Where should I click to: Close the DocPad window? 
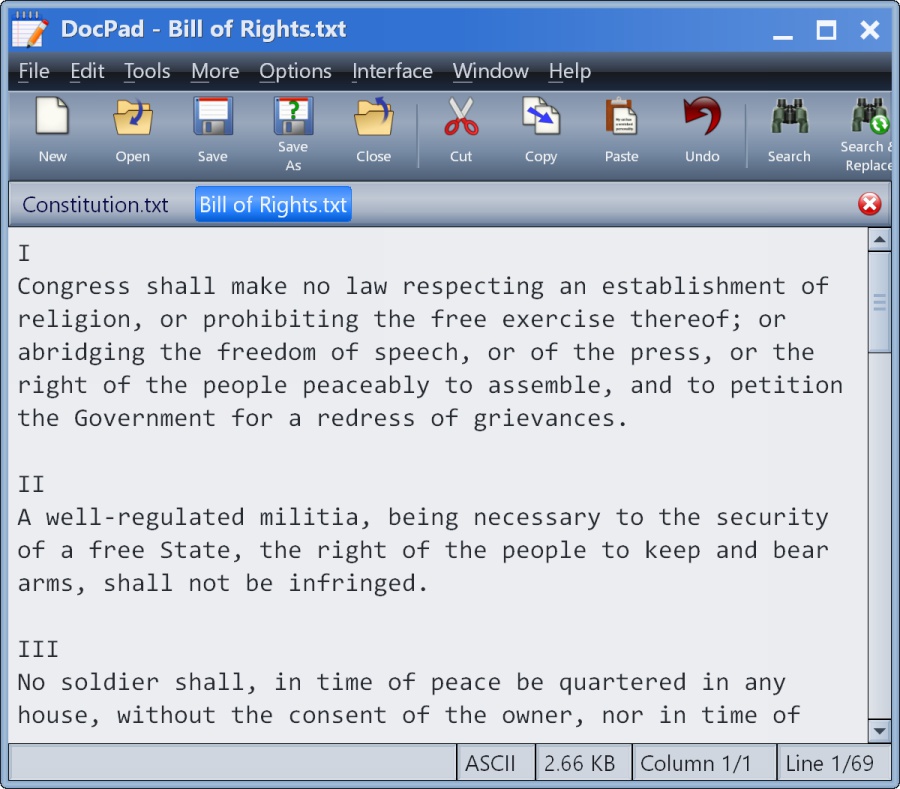pos(870,30)
